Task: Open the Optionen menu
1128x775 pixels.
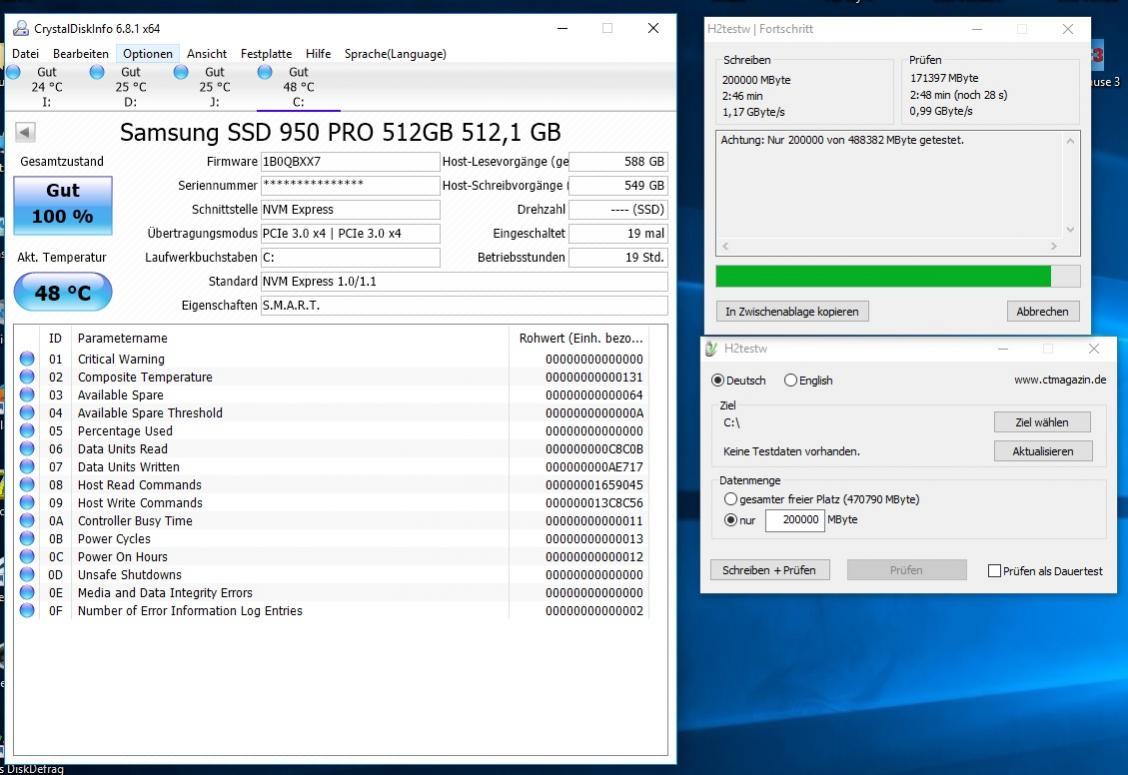Action: pyautogui.click(x=147, y=54)
